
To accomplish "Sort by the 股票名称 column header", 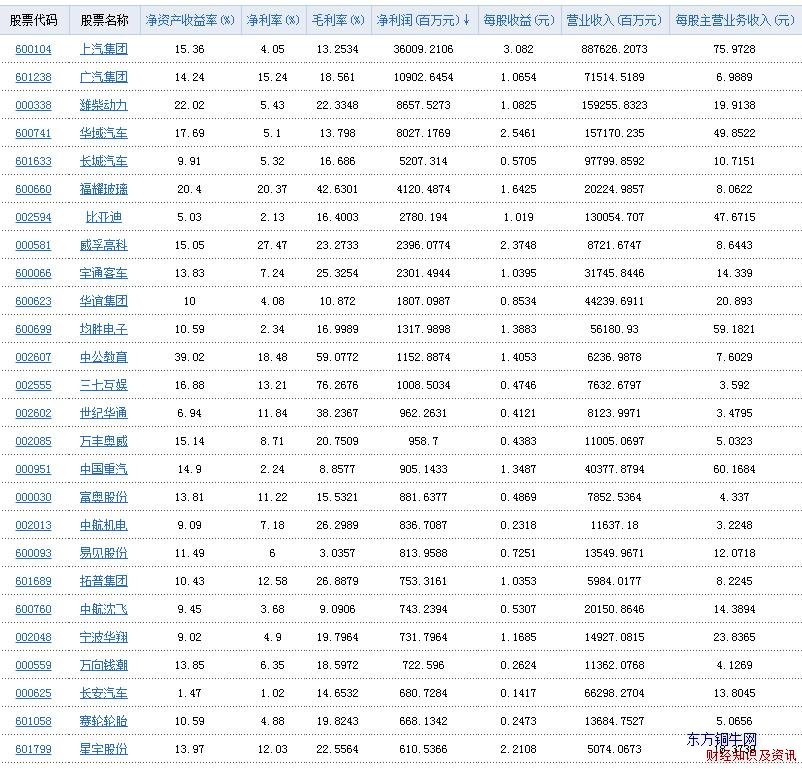I will (x=104, y=20).
